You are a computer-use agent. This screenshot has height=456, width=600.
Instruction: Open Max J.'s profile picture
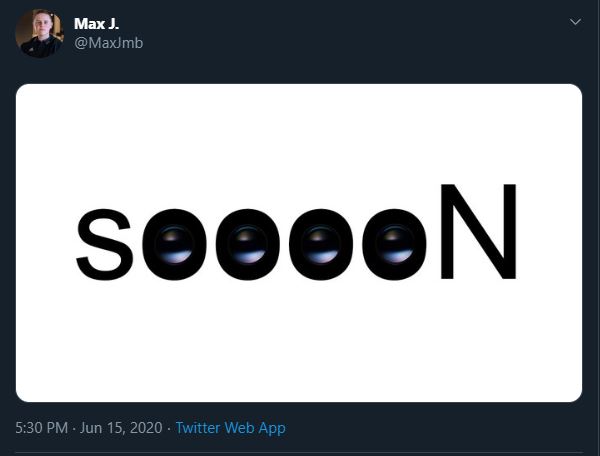pyautogui.click(x=39, y=33)
